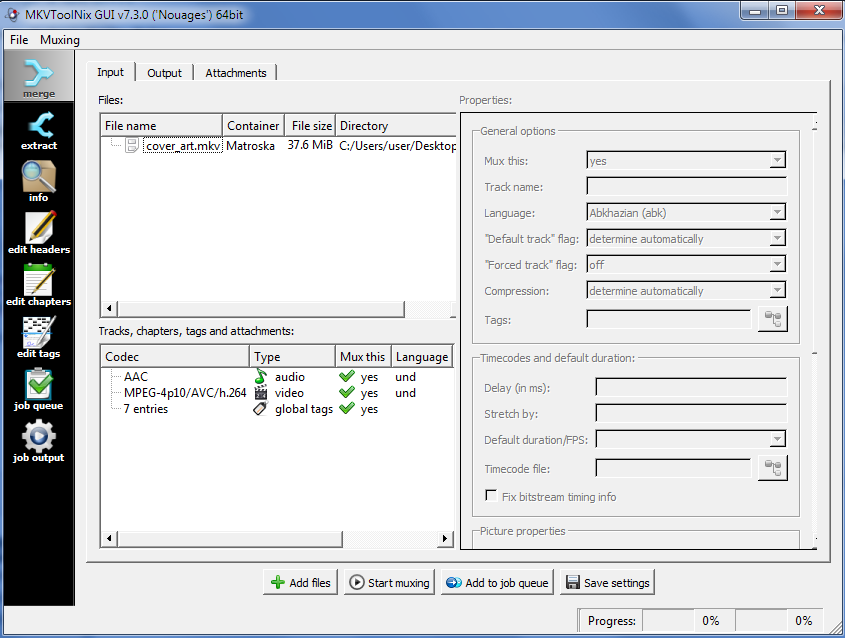
Task: Switch to the Input tab
Action: coord(110,72)
